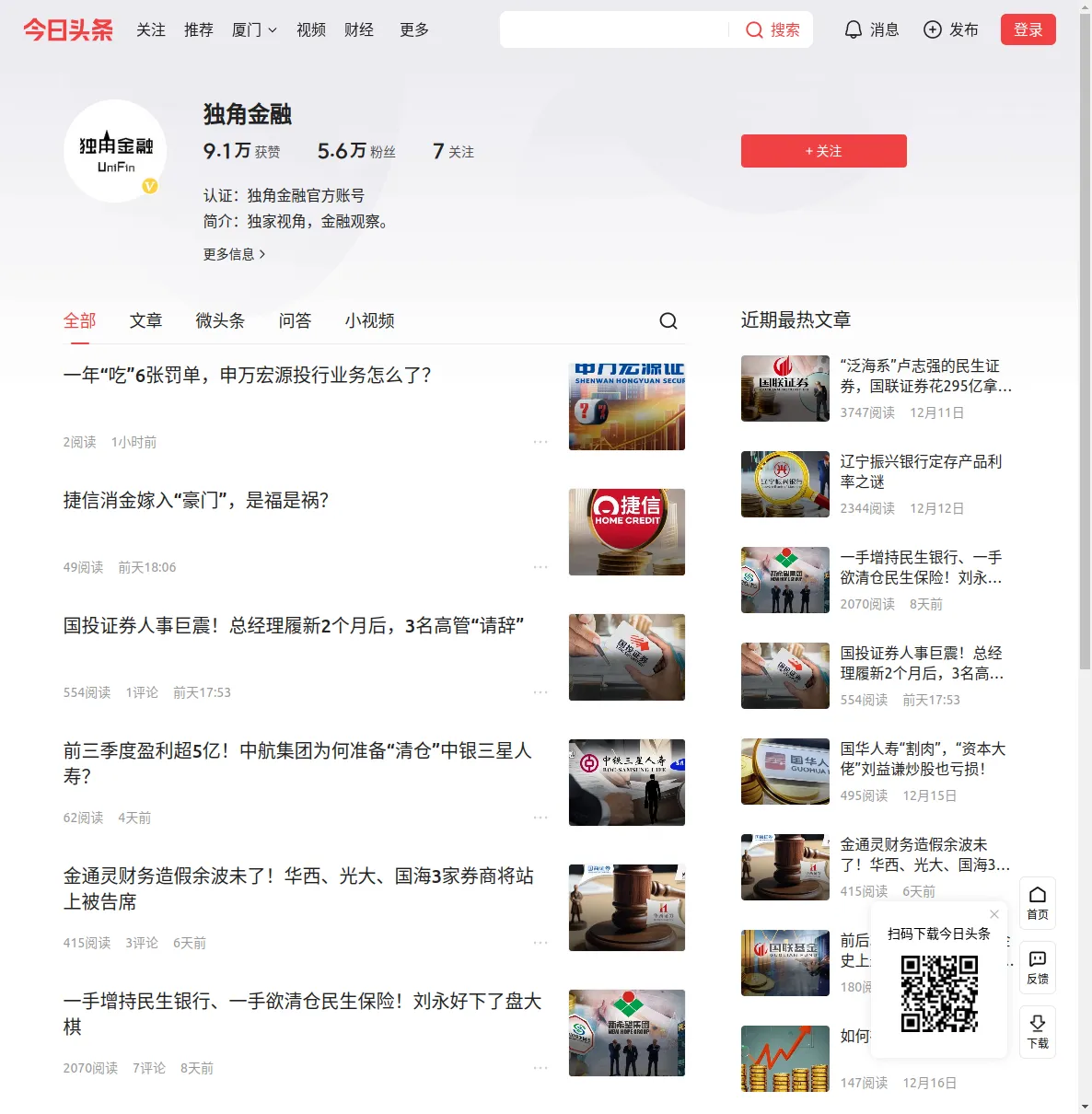Open the 视频 navigation item

tap(311, 30)
